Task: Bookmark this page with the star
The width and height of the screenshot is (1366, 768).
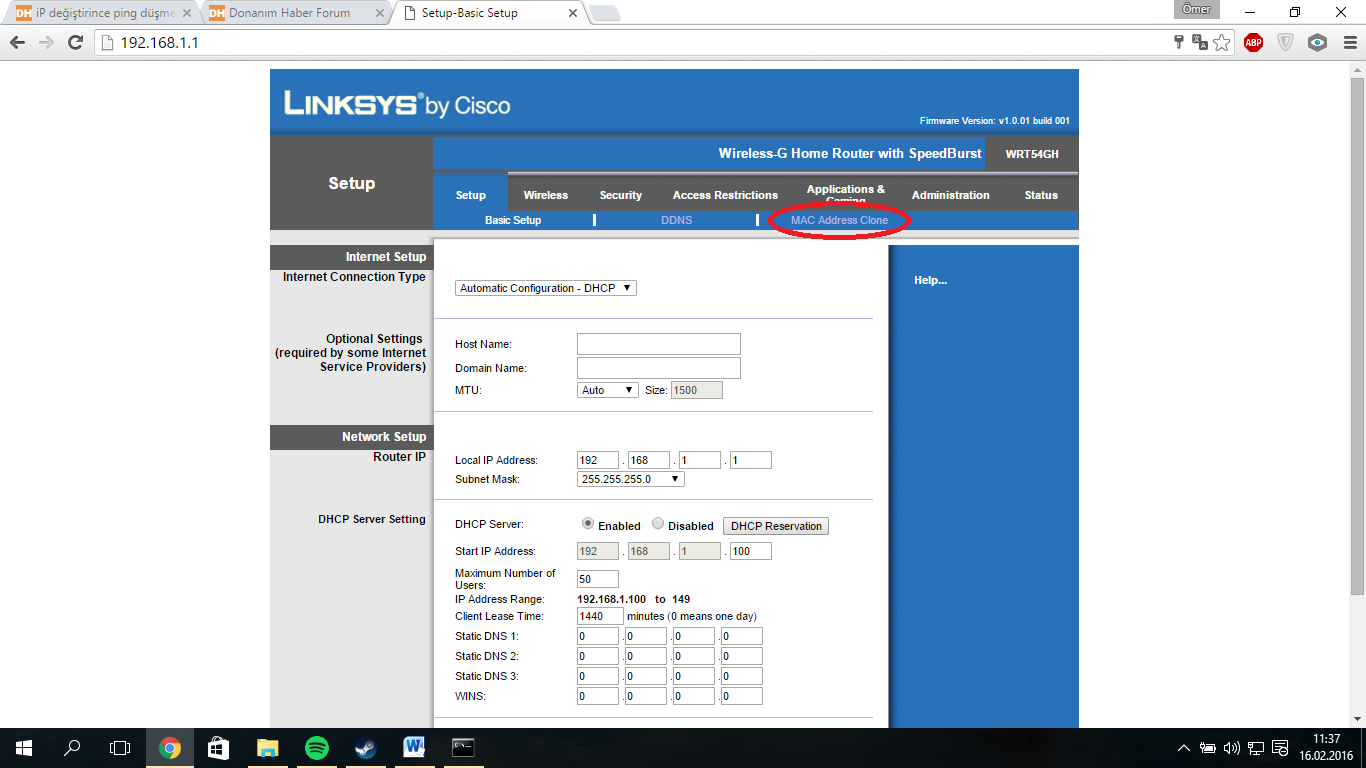Action: [x=1222, y=42]
